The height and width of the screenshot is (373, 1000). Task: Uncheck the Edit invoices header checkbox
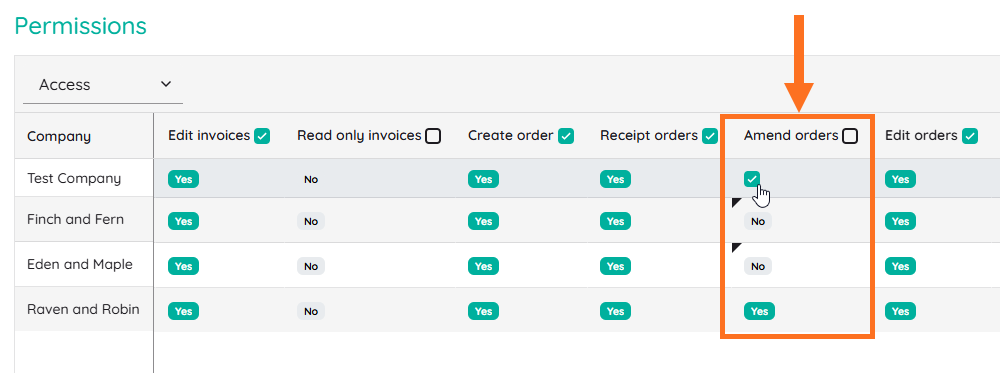pyautogui.click(x=262, y=136)
